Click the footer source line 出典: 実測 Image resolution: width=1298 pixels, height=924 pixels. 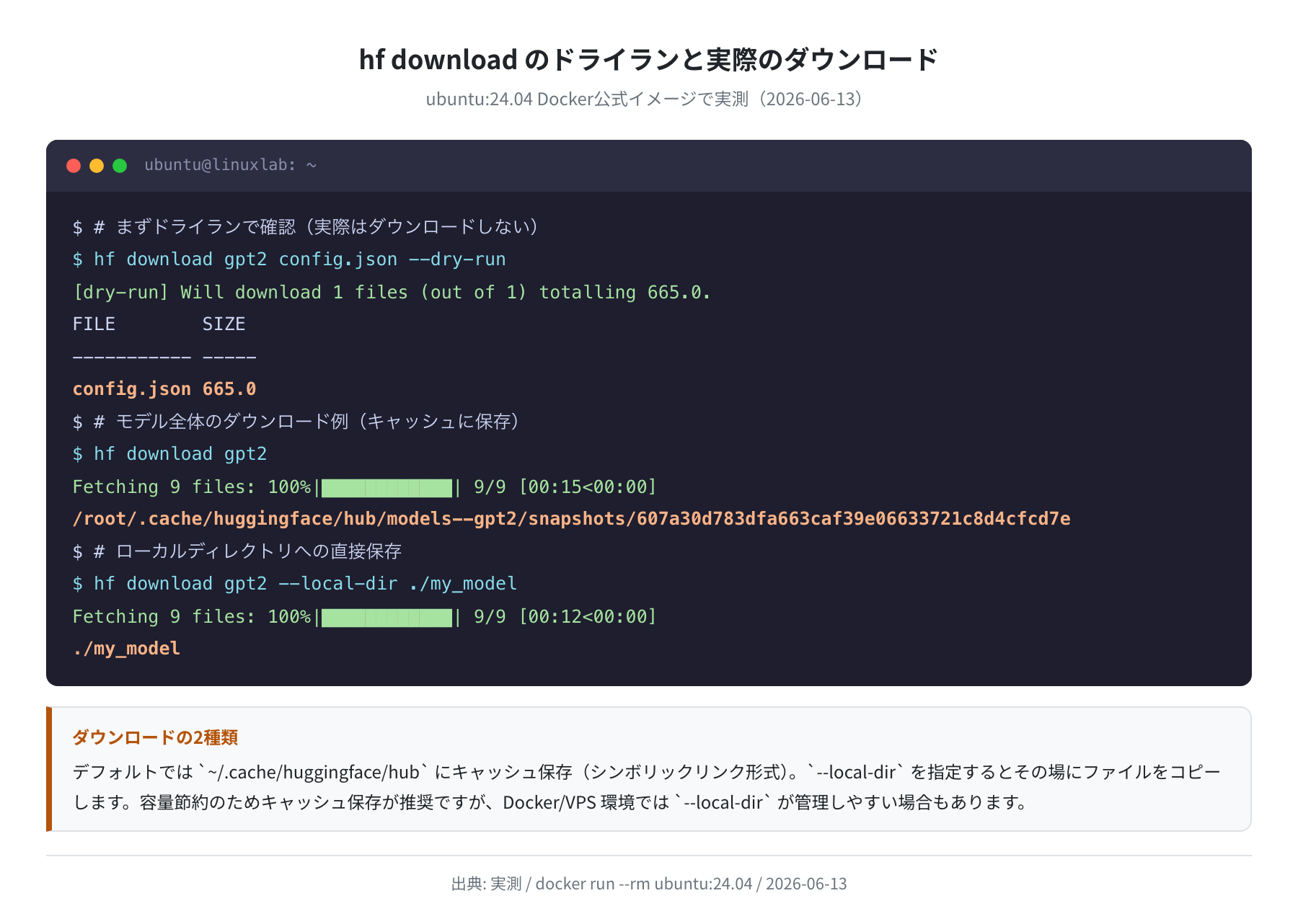click(x=649, y=884)
